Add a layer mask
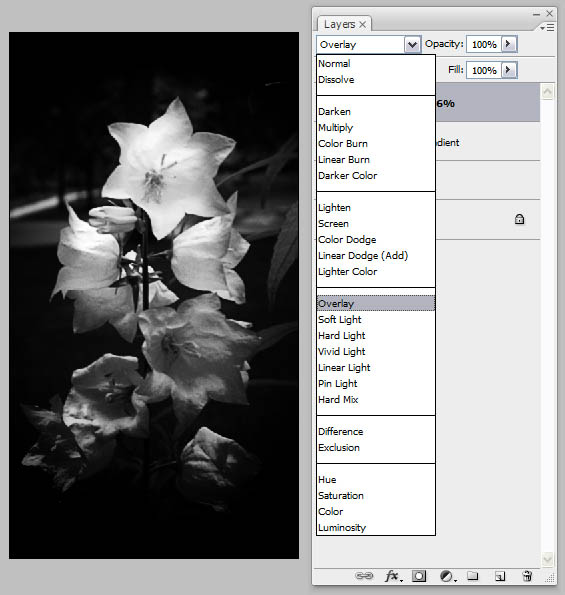 pos(419,576)
